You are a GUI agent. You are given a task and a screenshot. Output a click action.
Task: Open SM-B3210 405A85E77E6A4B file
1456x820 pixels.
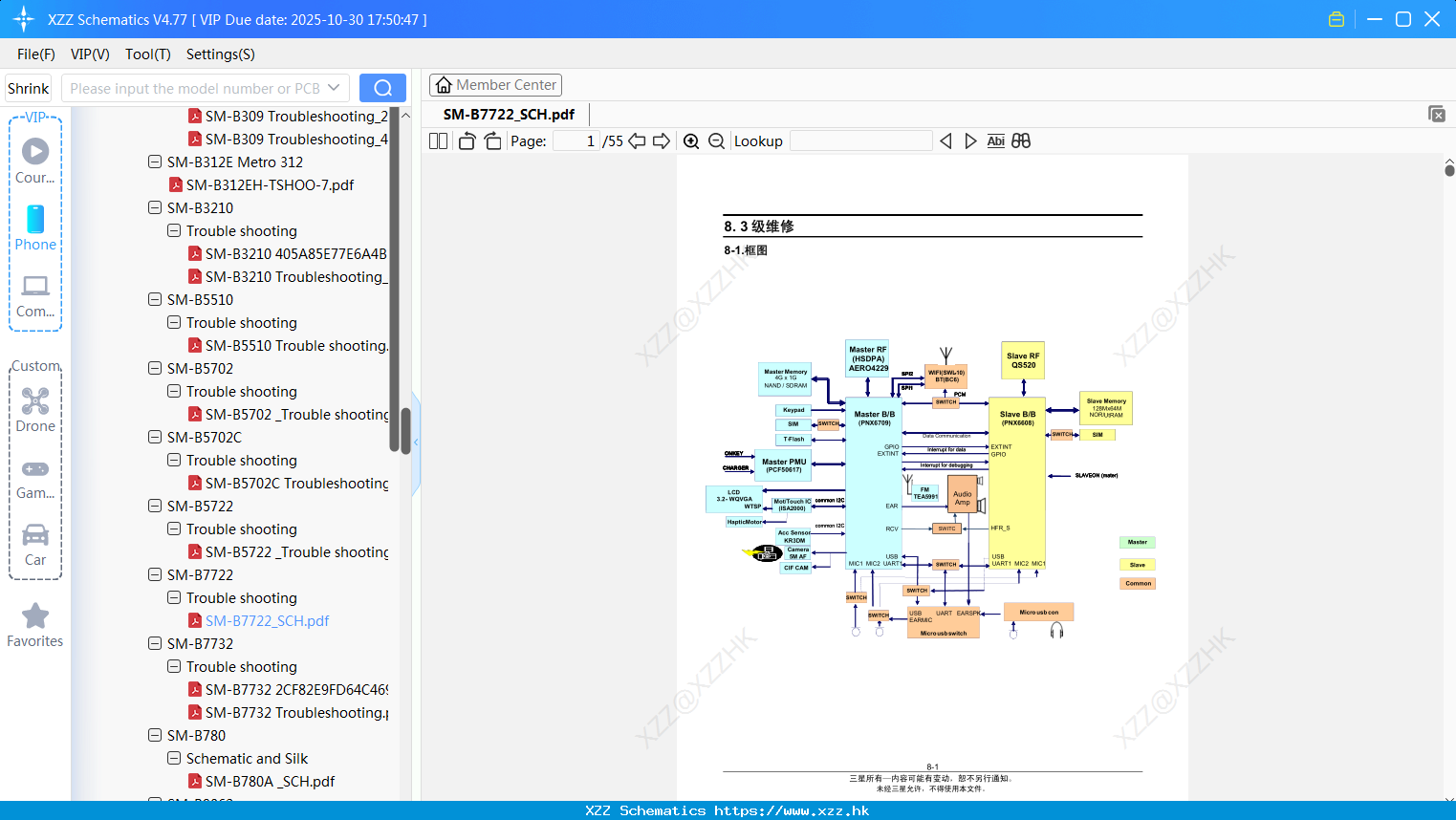[x=288, y=253]
